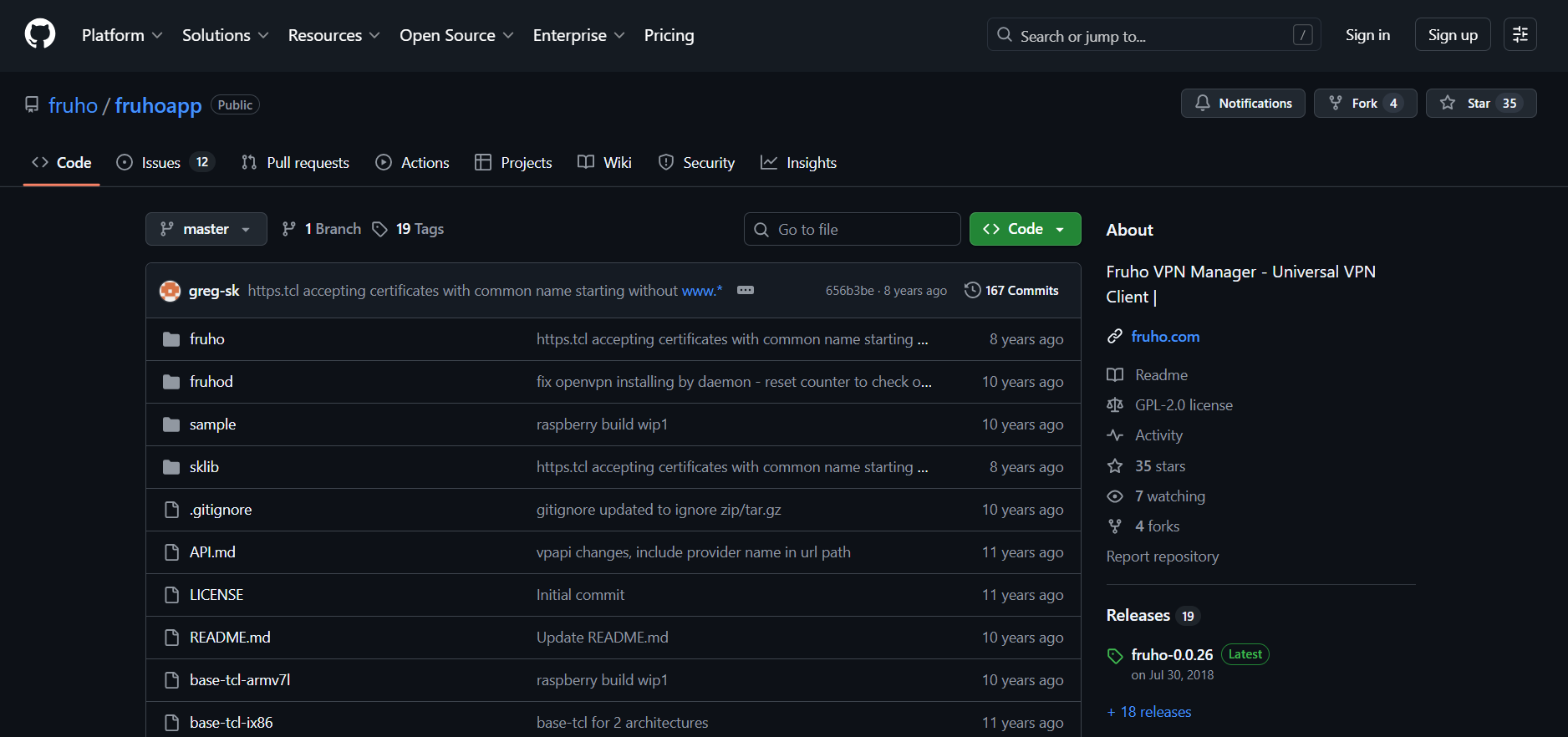Open the fruhoapp repository name link
This screenshot has height=737, width=1568.
point(159,105)
